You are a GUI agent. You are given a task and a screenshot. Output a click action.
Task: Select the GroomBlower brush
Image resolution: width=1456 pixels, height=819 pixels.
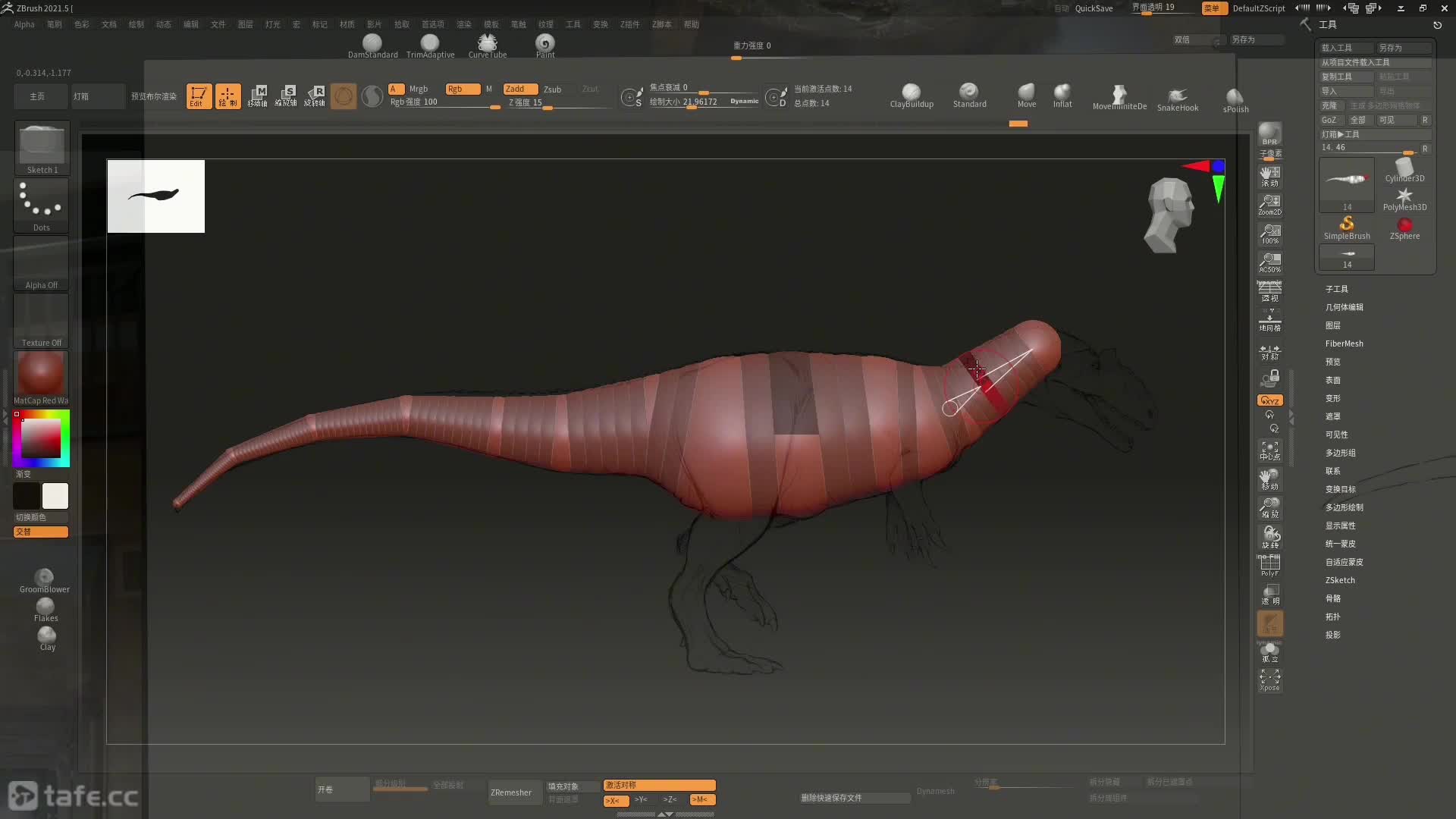point(45,581)
